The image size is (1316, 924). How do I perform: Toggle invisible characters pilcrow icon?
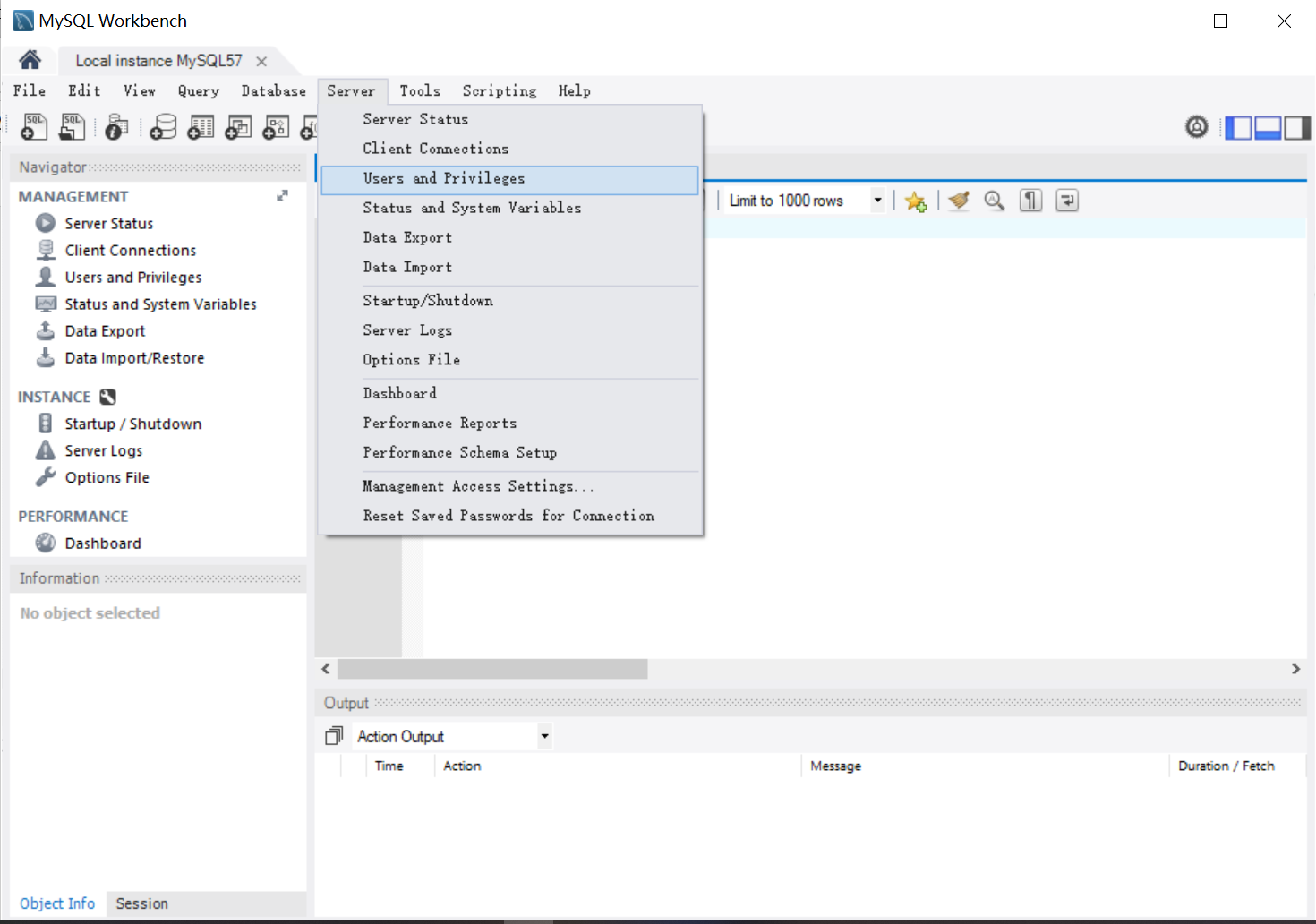tap(1031, 201)
